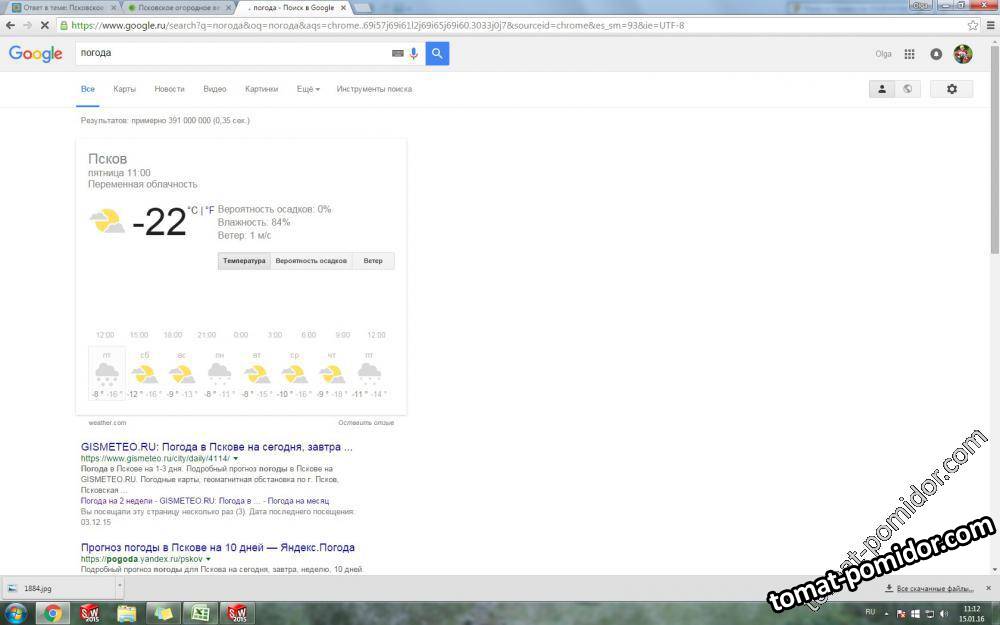Image resolution: width=1000 pixels, height=625 pixels.
Task: Switch to private results (person icon)
Action: point(881,89)
